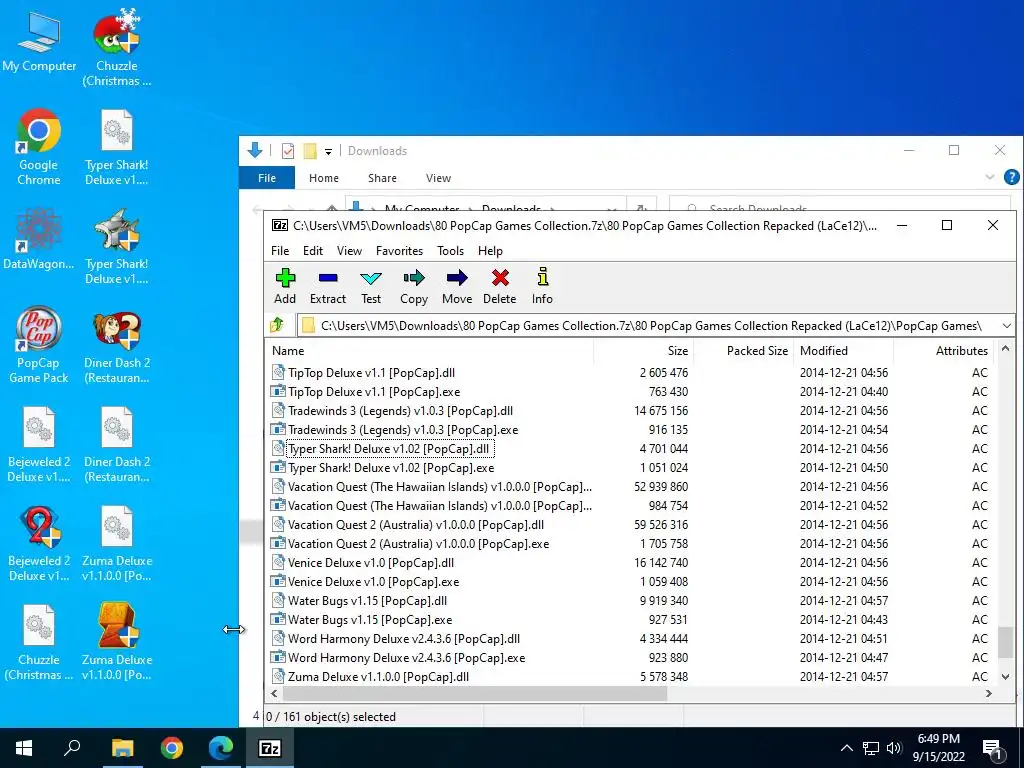
Task: Open the 7-Zip View menu
Action: [349, 251]
